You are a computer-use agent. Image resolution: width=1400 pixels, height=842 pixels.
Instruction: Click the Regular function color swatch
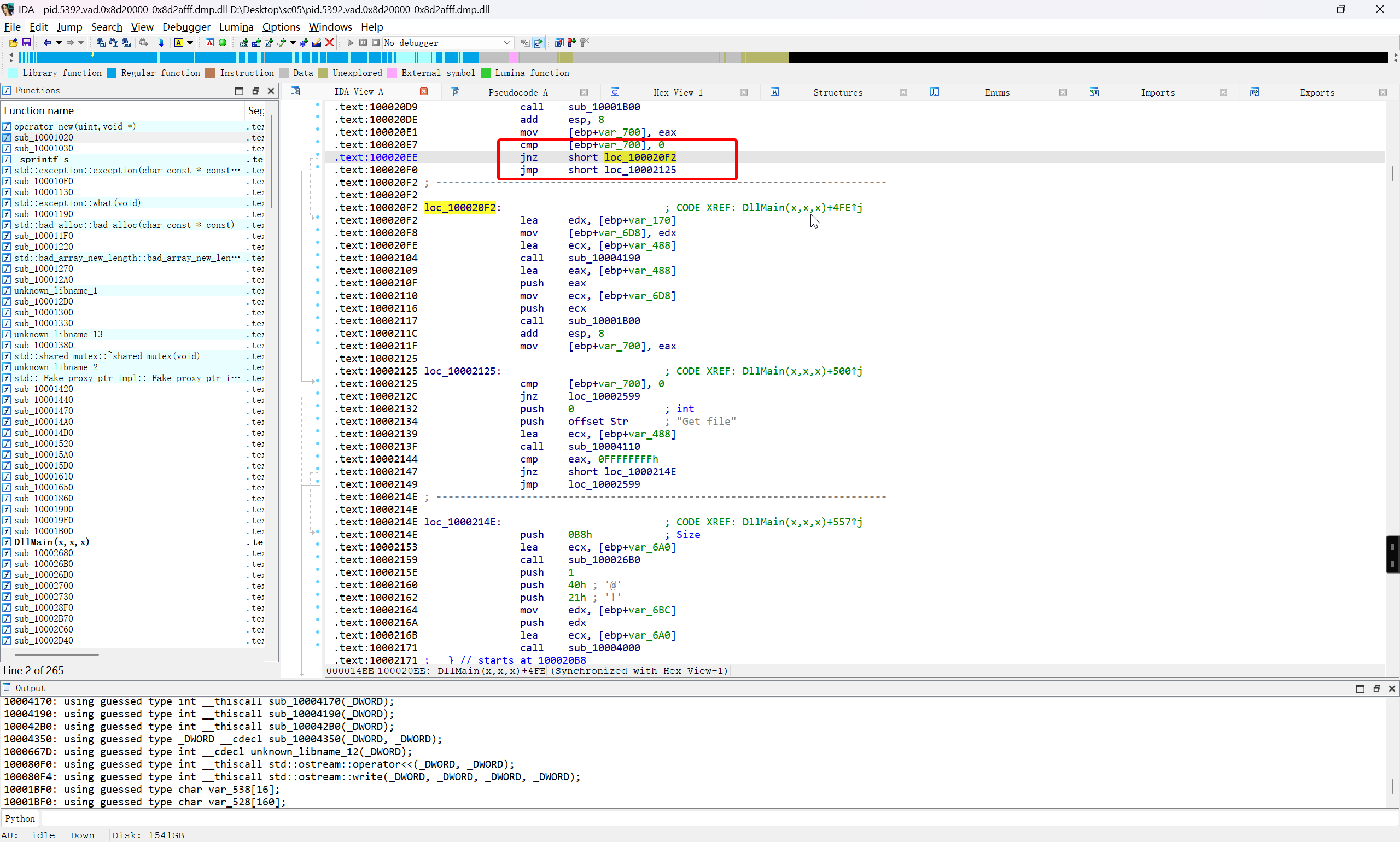(112, 73)
